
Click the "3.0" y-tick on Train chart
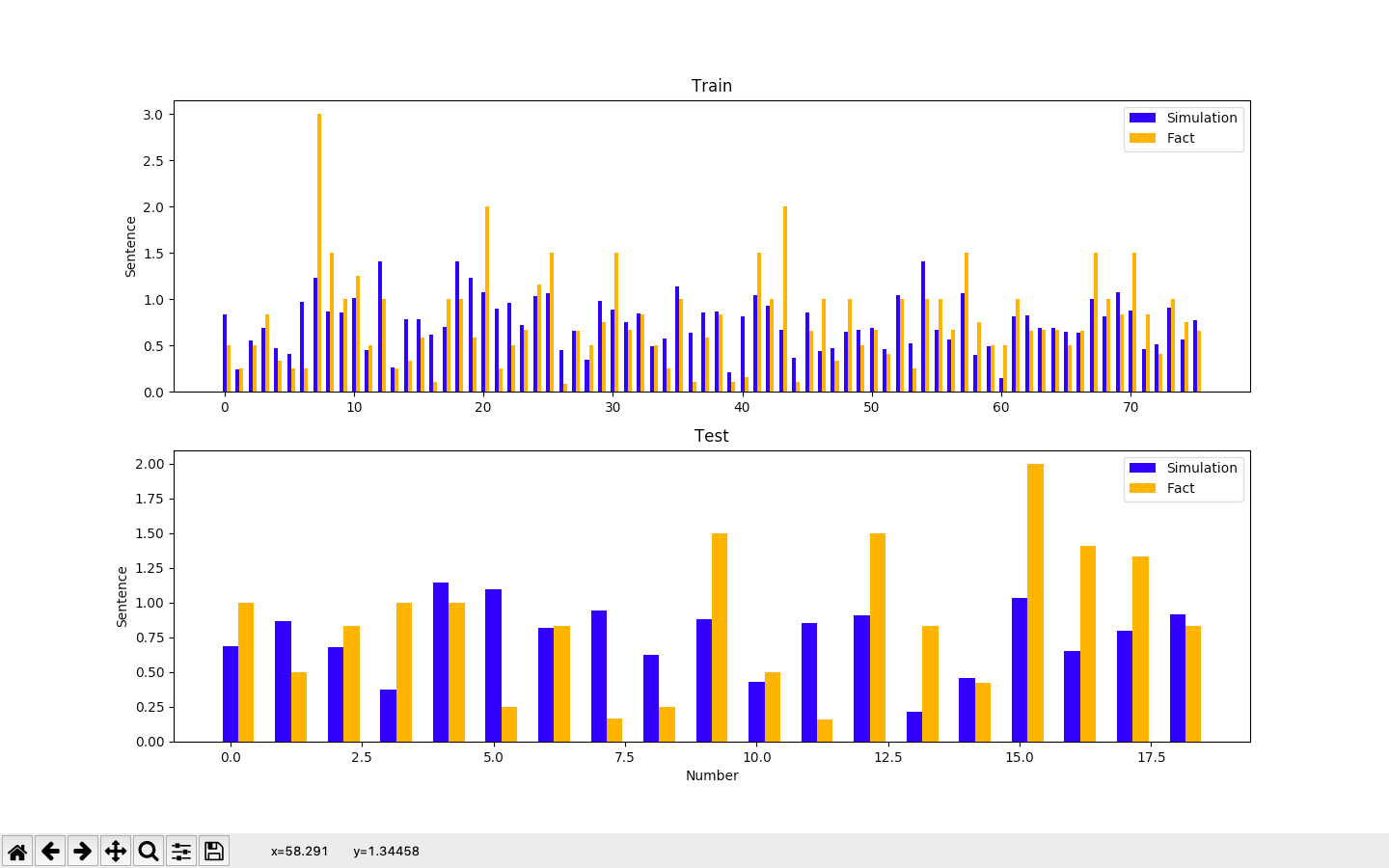(x=152, y=115)
